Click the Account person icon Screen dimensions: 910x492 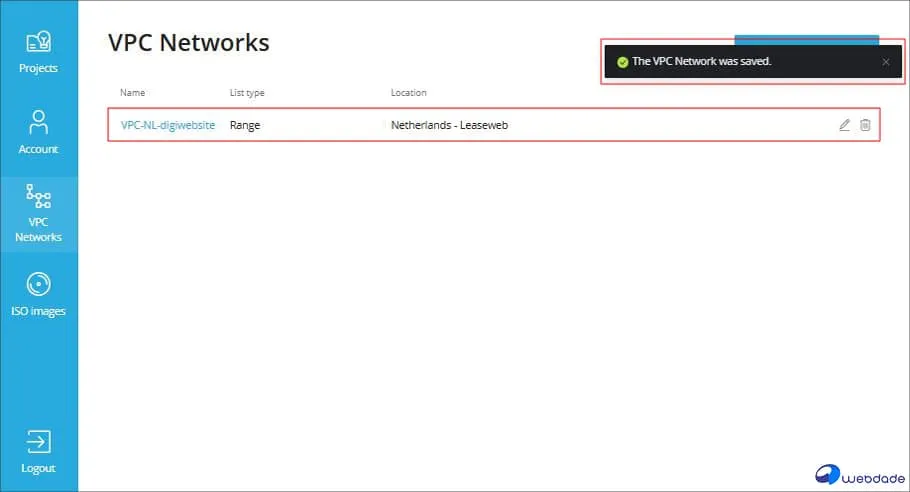[x=38, y=122]
